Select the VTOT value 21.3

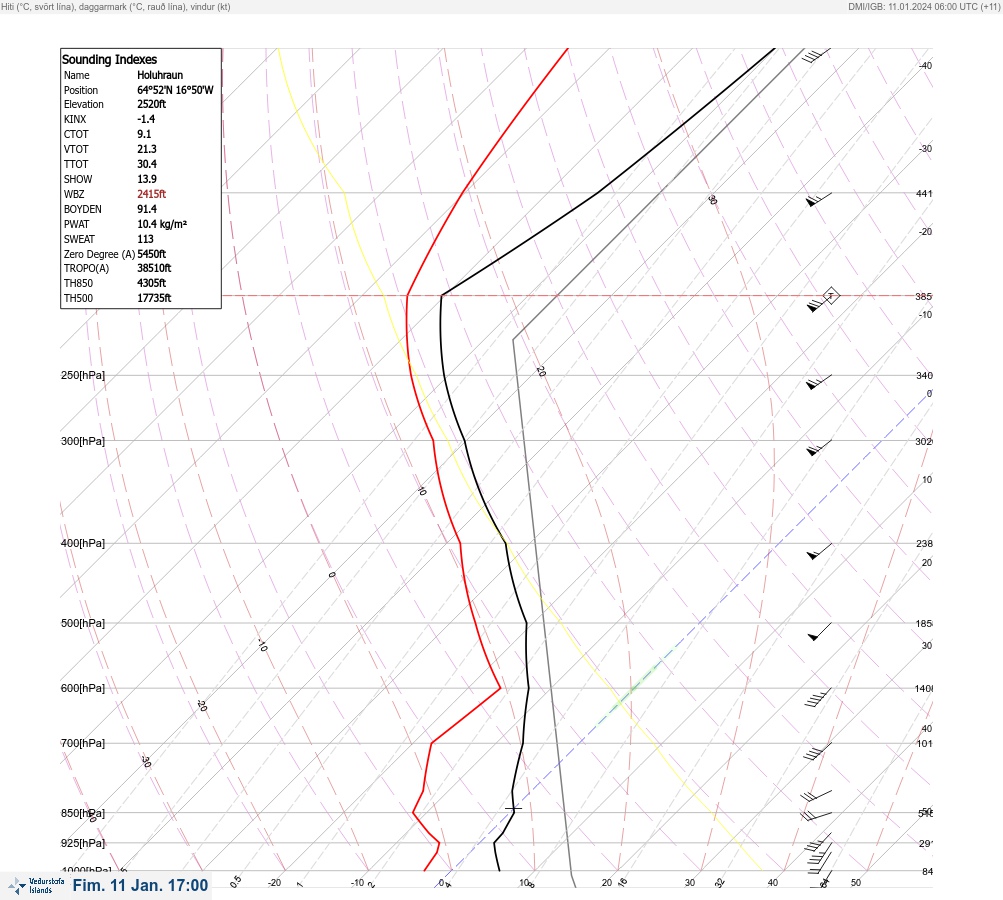146,149
